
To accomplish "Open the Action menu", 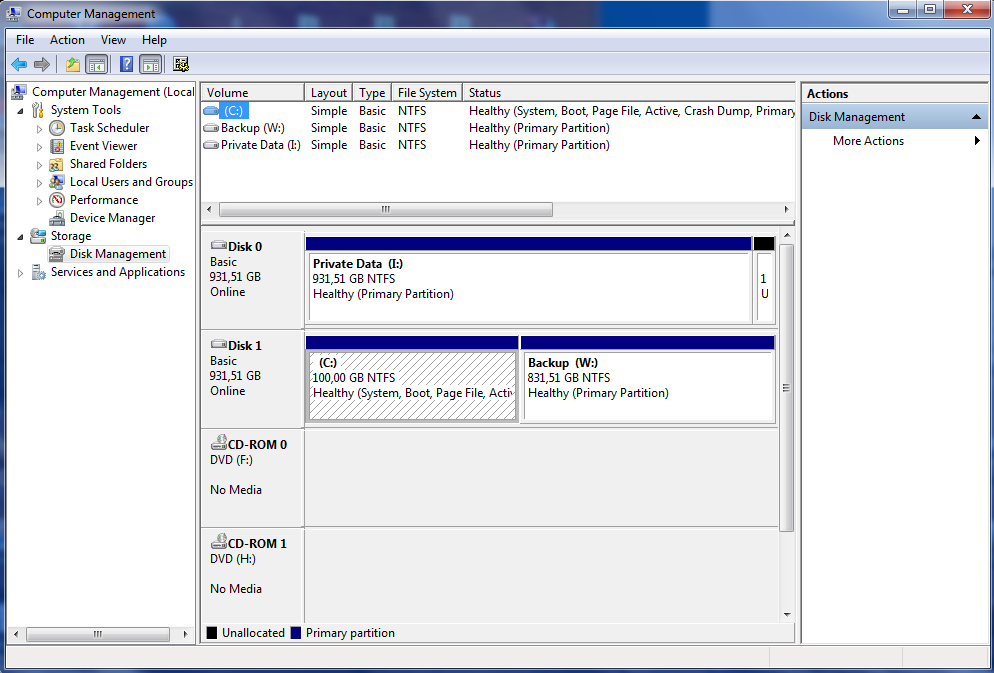I will pyautogui.click(x=67, y=40).
